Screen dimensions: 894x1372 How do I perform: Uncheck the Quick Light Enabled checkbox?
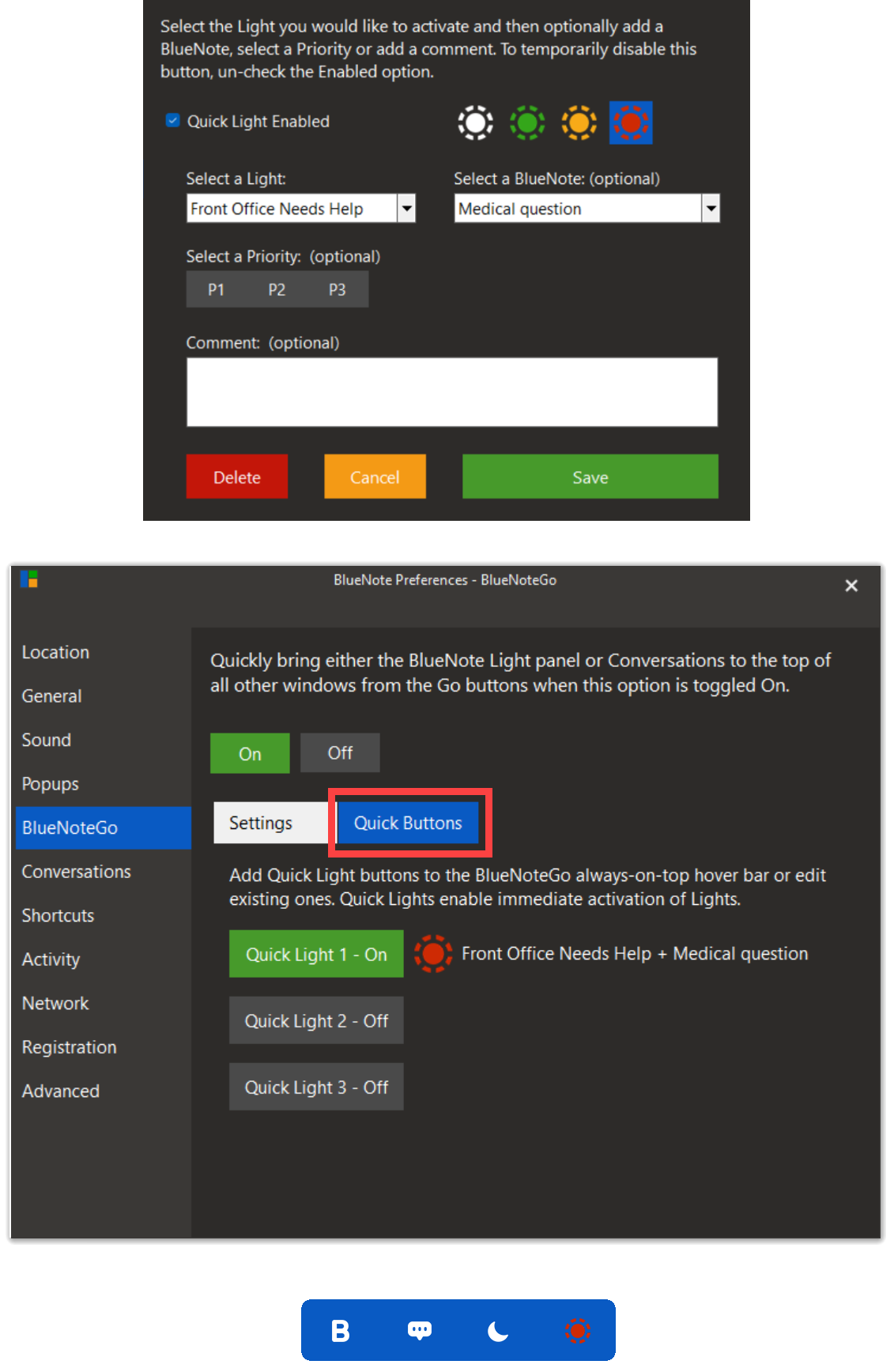click(172, 121)
